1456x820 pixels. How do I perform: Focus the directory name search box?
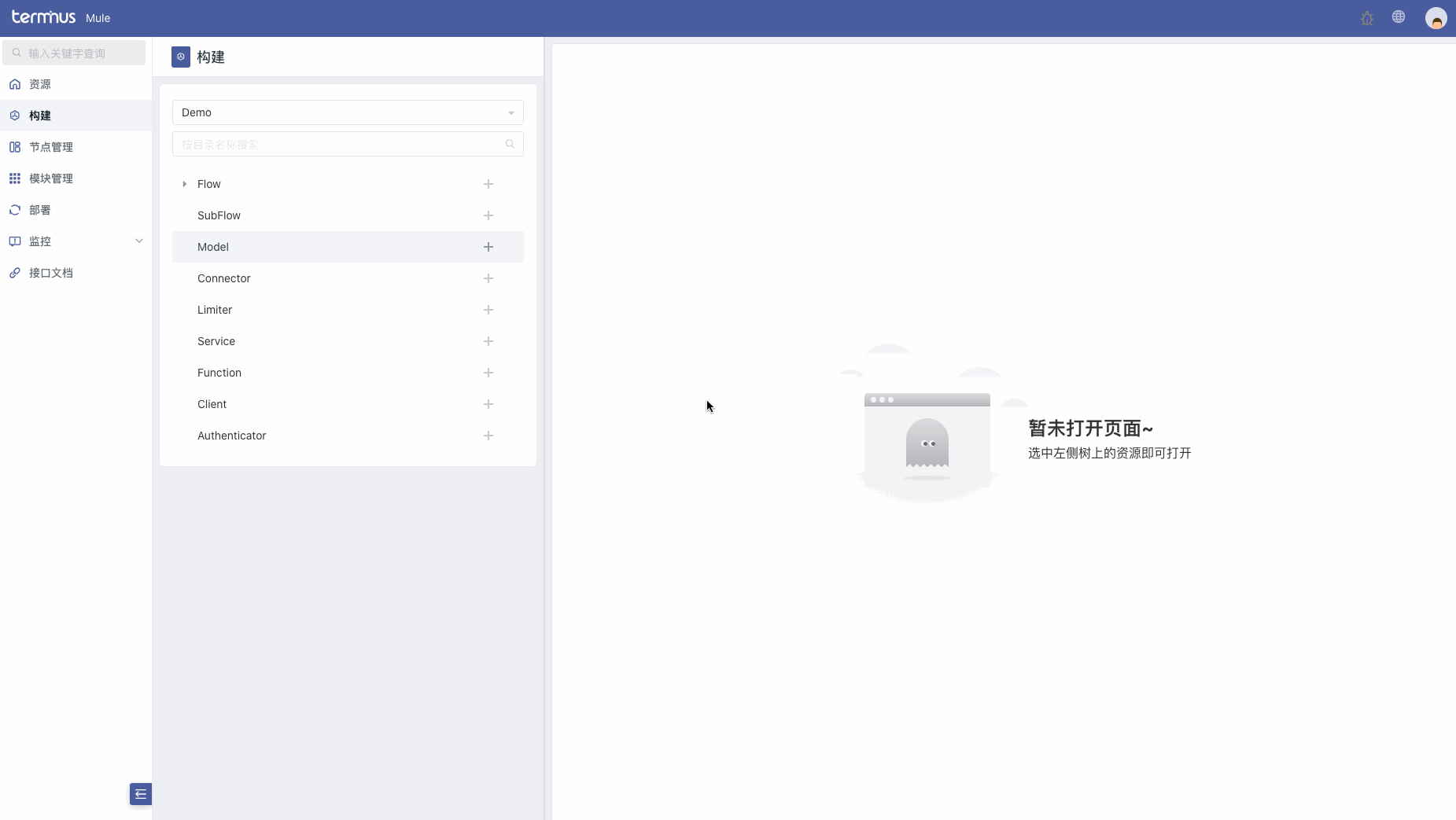click(x=348, y=144)
